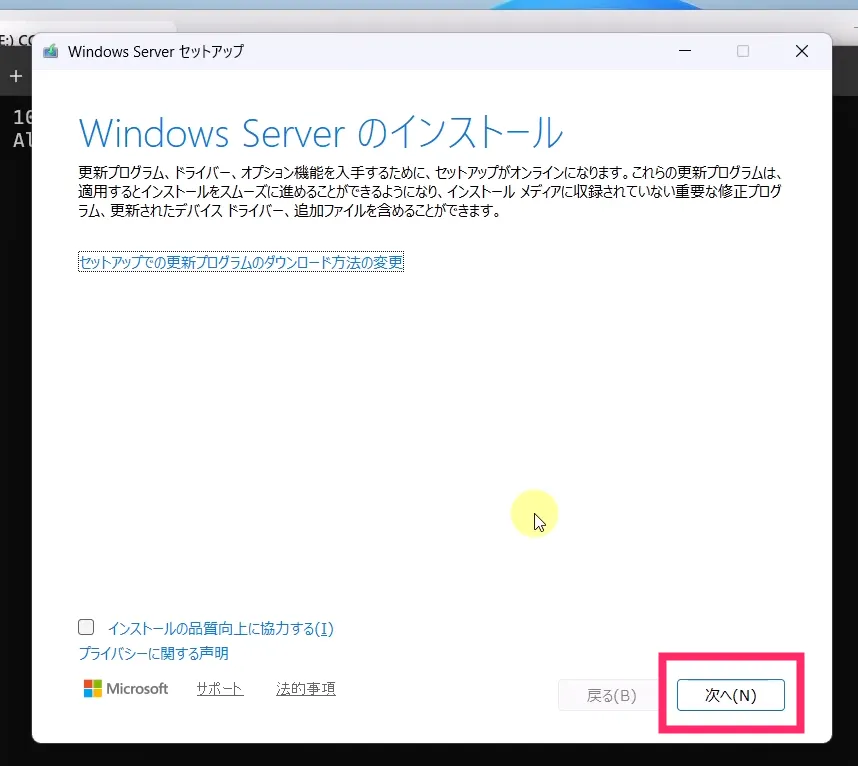858x766 pixels.
Task: Click the greyed-out maximize window icon
Action: (x=743, y=51)
